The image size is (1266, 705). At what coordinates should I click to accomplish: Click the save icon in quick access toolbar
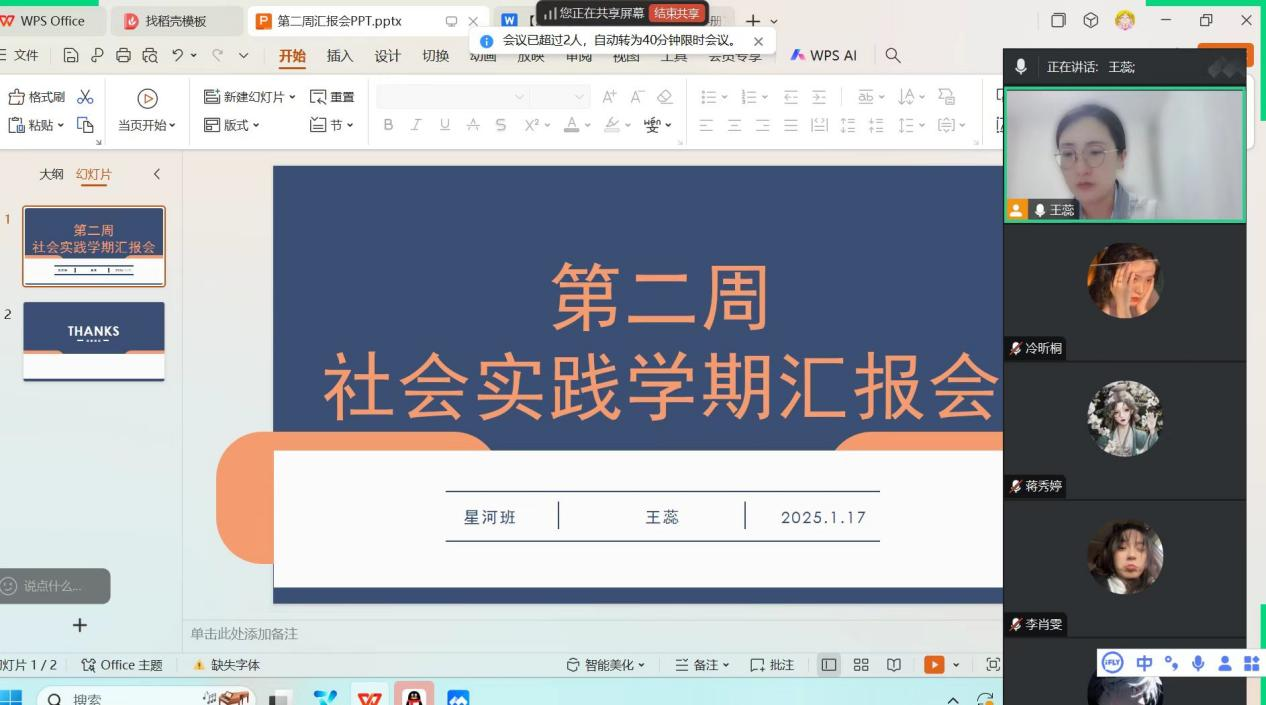pyautogui.click(x=71, y=56)
